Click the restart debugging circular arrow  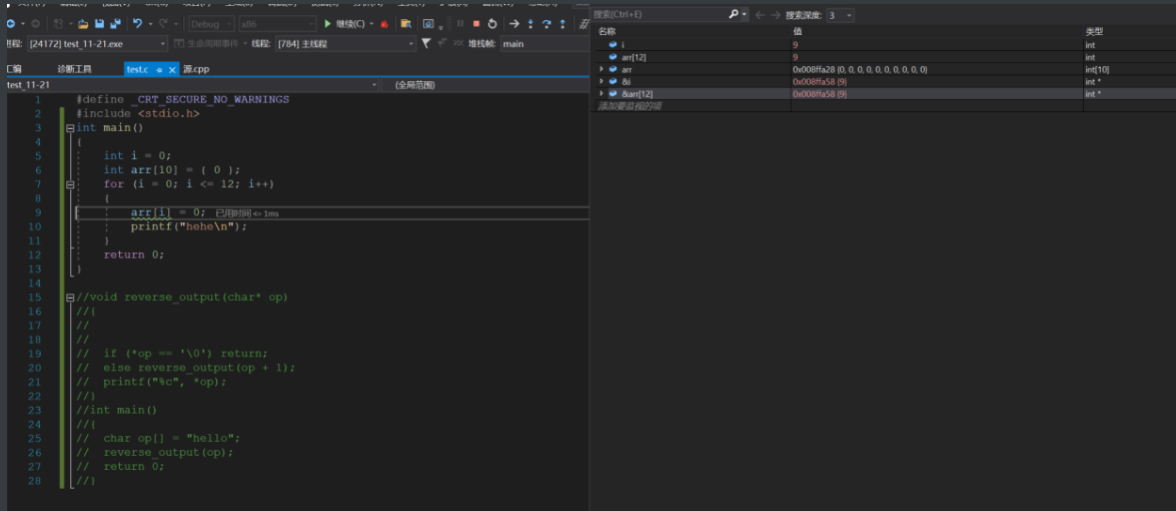tap(492, 23)
